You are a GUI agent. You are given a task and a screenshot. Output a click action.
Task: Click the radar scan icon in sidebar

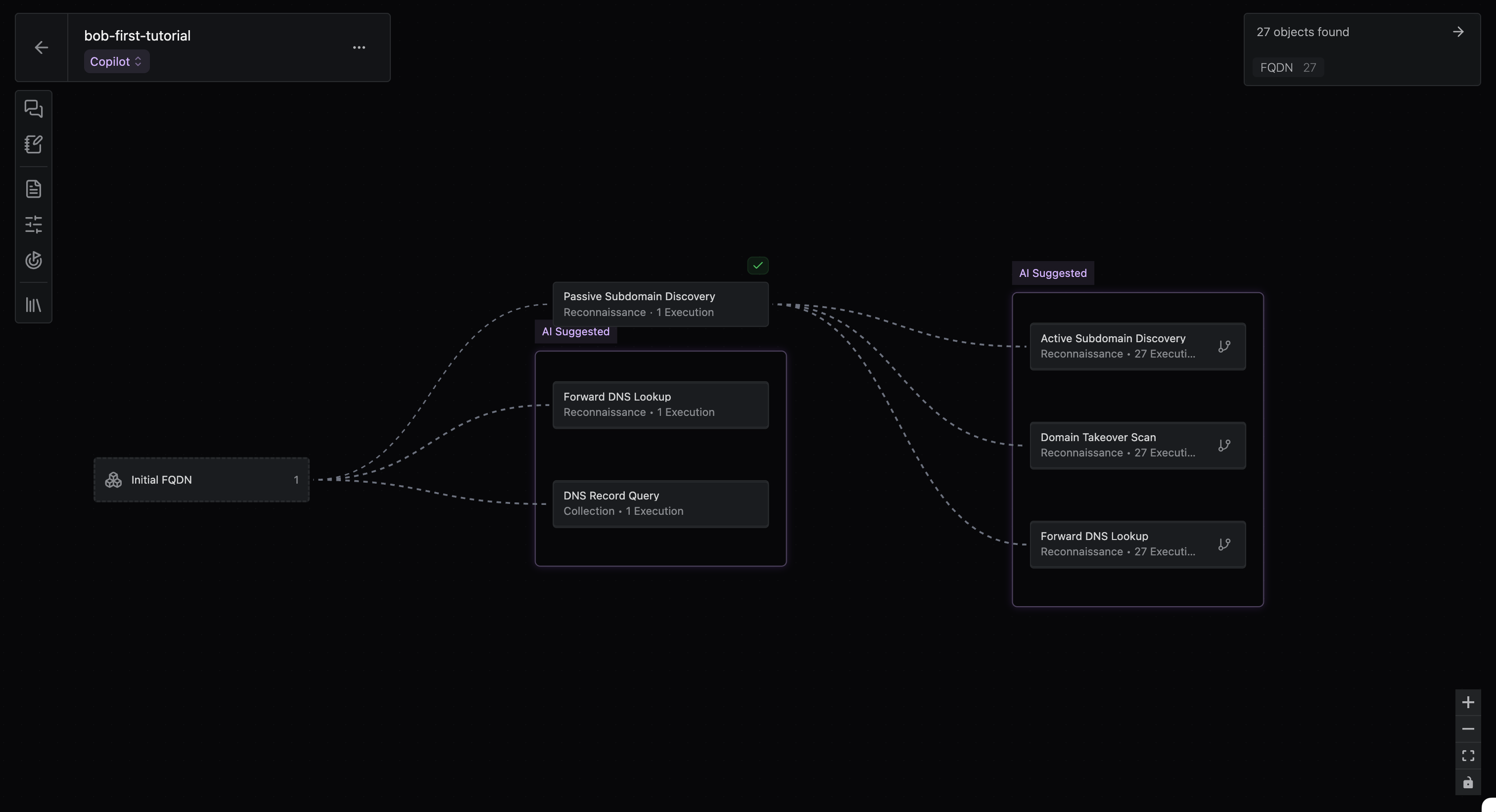click(x=34, y=260)
